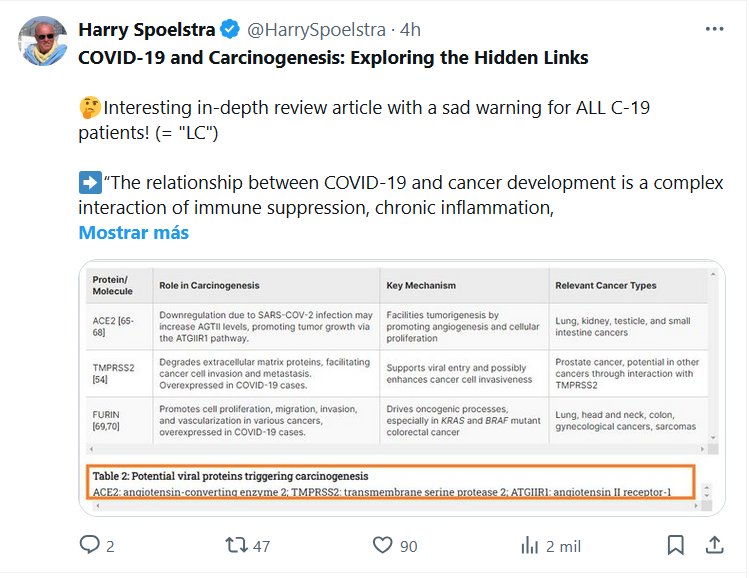
Task: Click the bold COVID-19 and Carcinogenesis headline
Action: 333,57
